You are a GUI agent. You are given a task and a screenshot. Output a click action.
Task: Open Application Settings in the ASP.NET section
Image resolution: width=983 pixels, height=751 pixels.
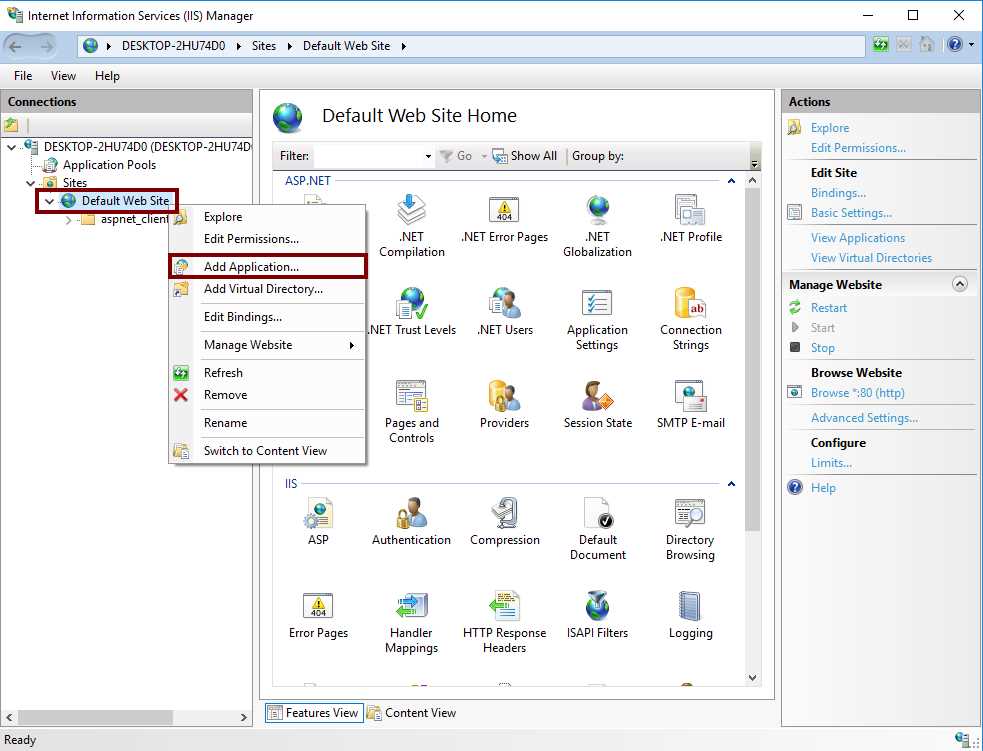click(597, 308)
